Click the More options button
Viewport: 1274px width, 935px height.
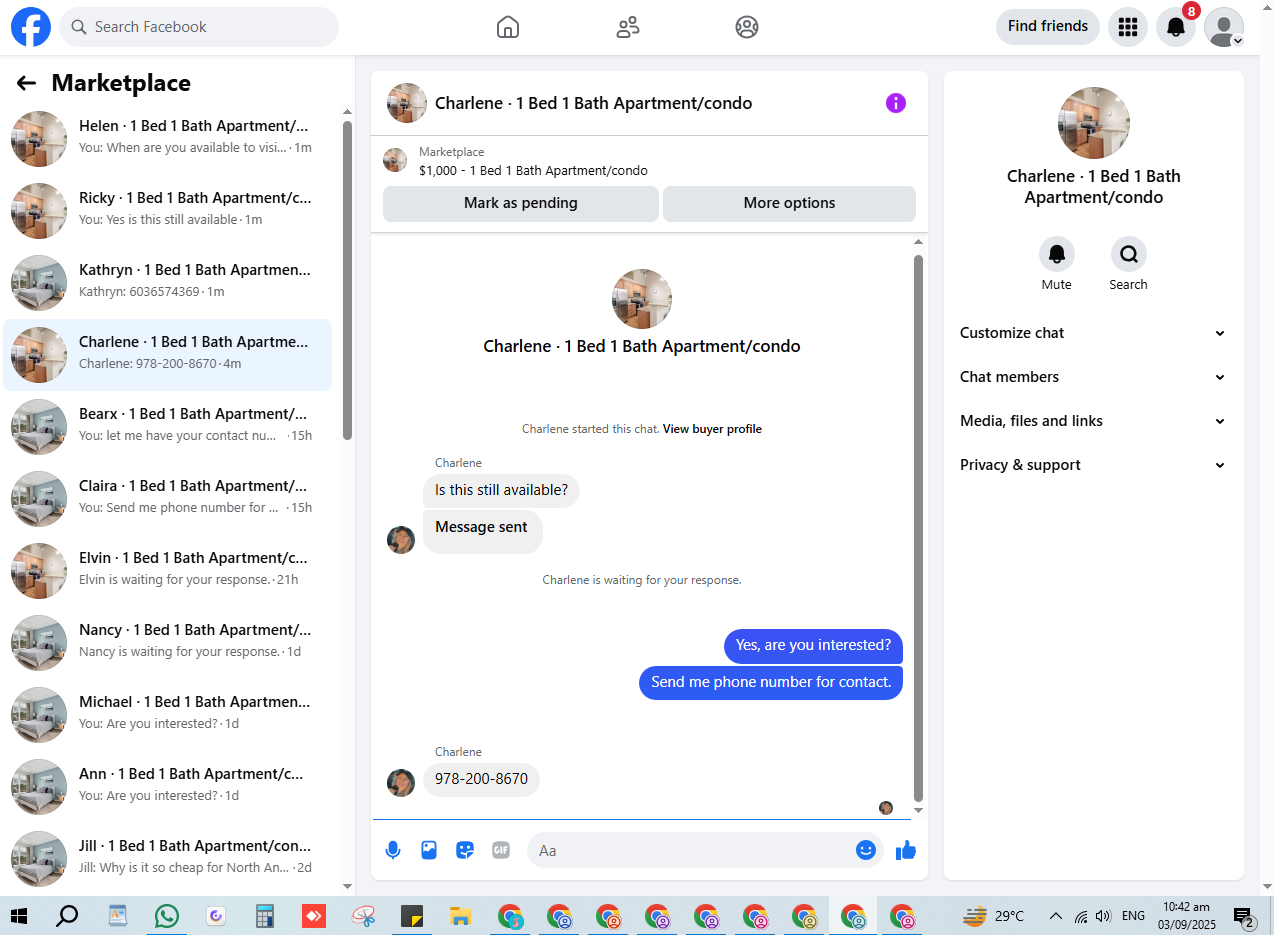pyautogui.click(x=789, y=203)
